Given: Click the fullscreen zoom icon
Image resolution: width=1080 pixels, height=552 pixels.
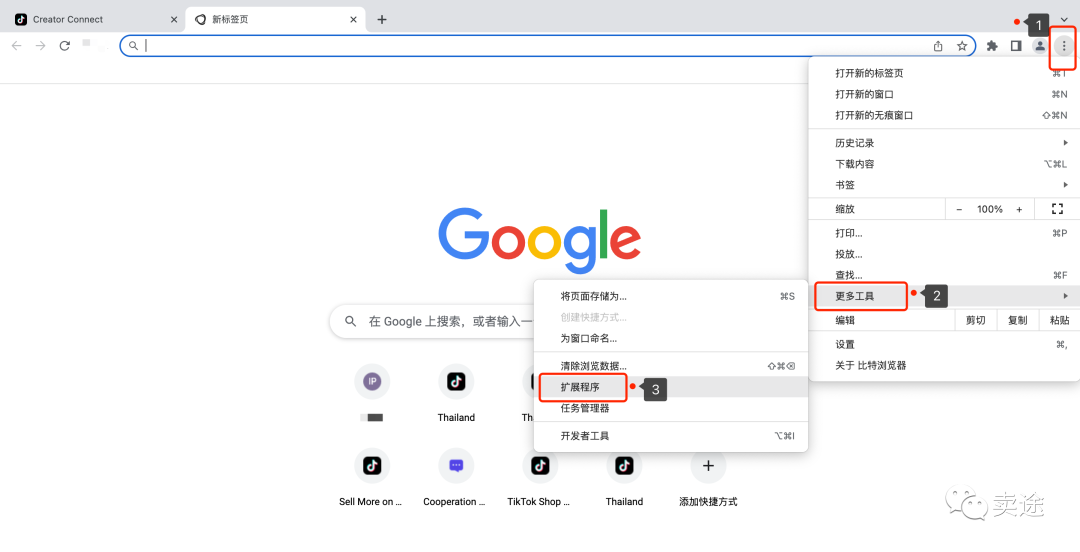Looking at the screenshot, I should pyautogui.click(x=1057, y=209).
